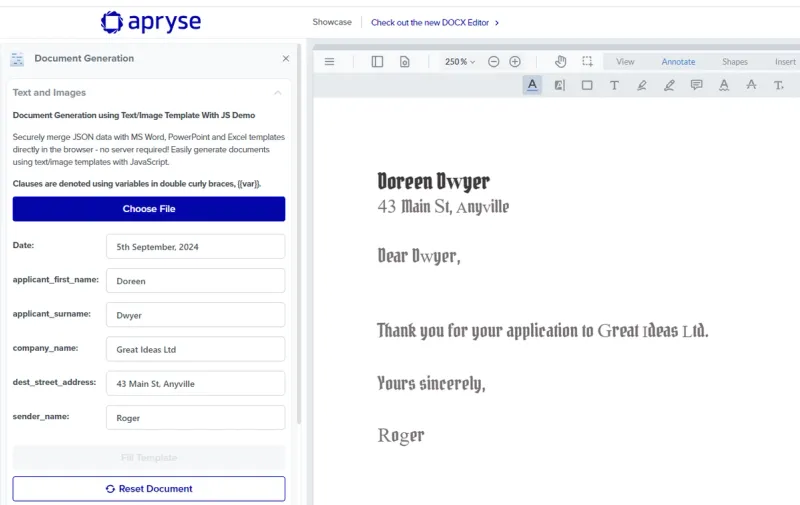Select the rectangle annotation tool
The image size is (800, 505).
pos(587,85)
